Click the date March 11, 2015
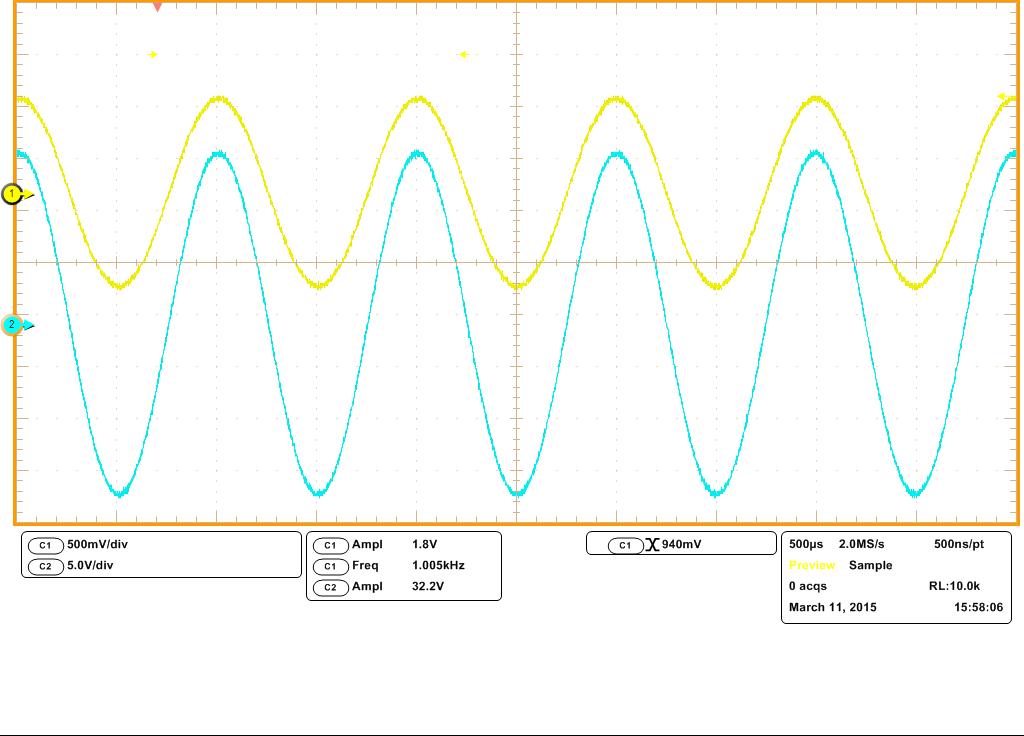The image size is (1024, 736). click(833, 607)
